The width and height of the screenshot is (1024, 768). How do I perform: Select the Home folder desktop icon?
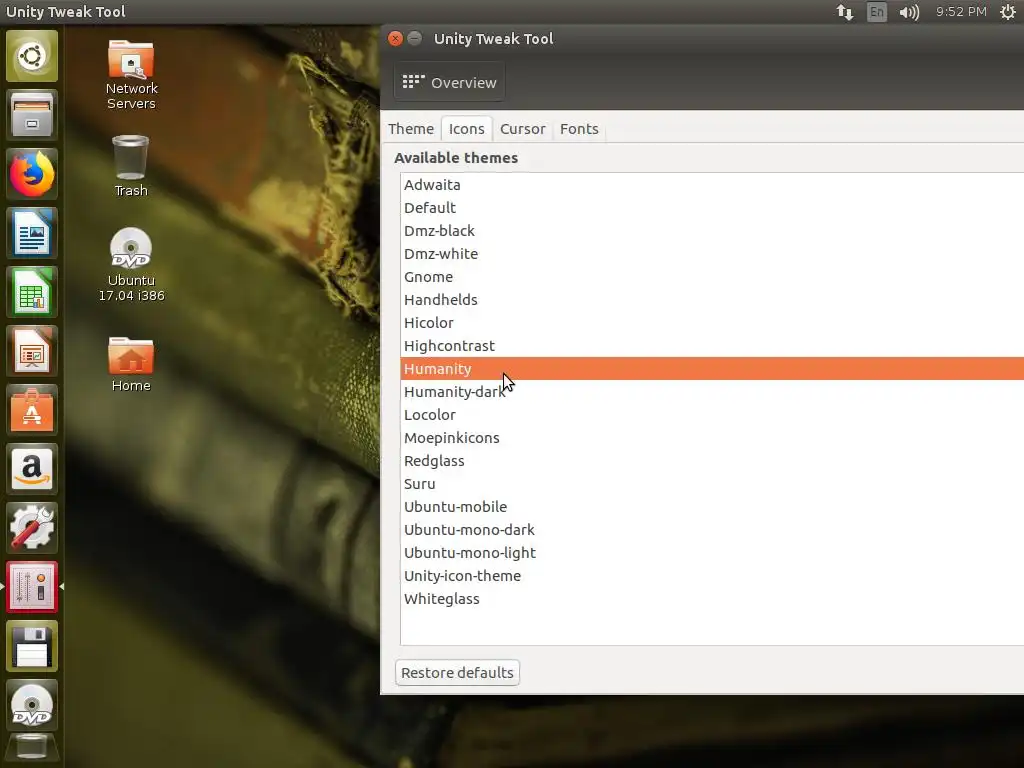click(x=131, y=364)
